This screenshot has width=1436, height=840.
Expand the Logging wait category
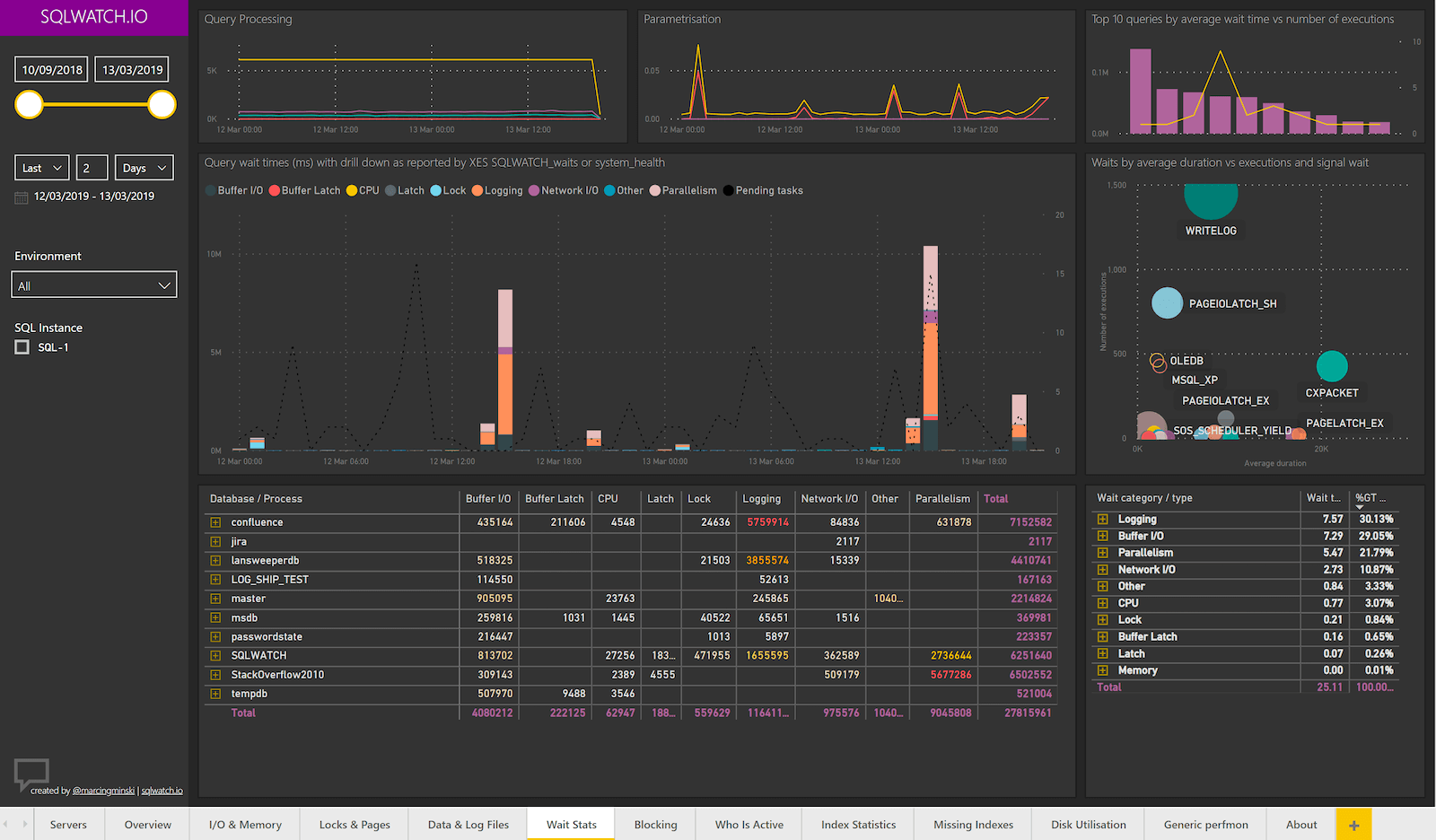point(1103,519)
